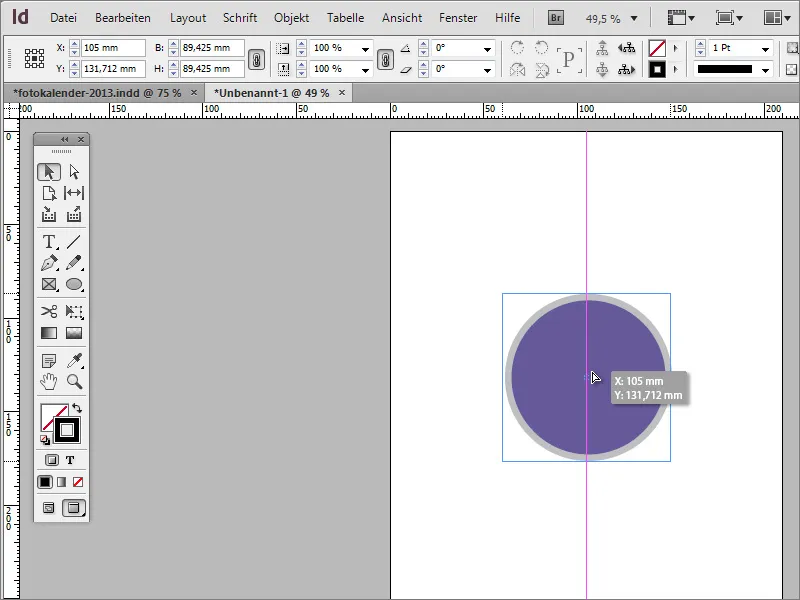Switch to Preview view mode
800x600 pixels.
pyautogui.click(x=74, y=508)
